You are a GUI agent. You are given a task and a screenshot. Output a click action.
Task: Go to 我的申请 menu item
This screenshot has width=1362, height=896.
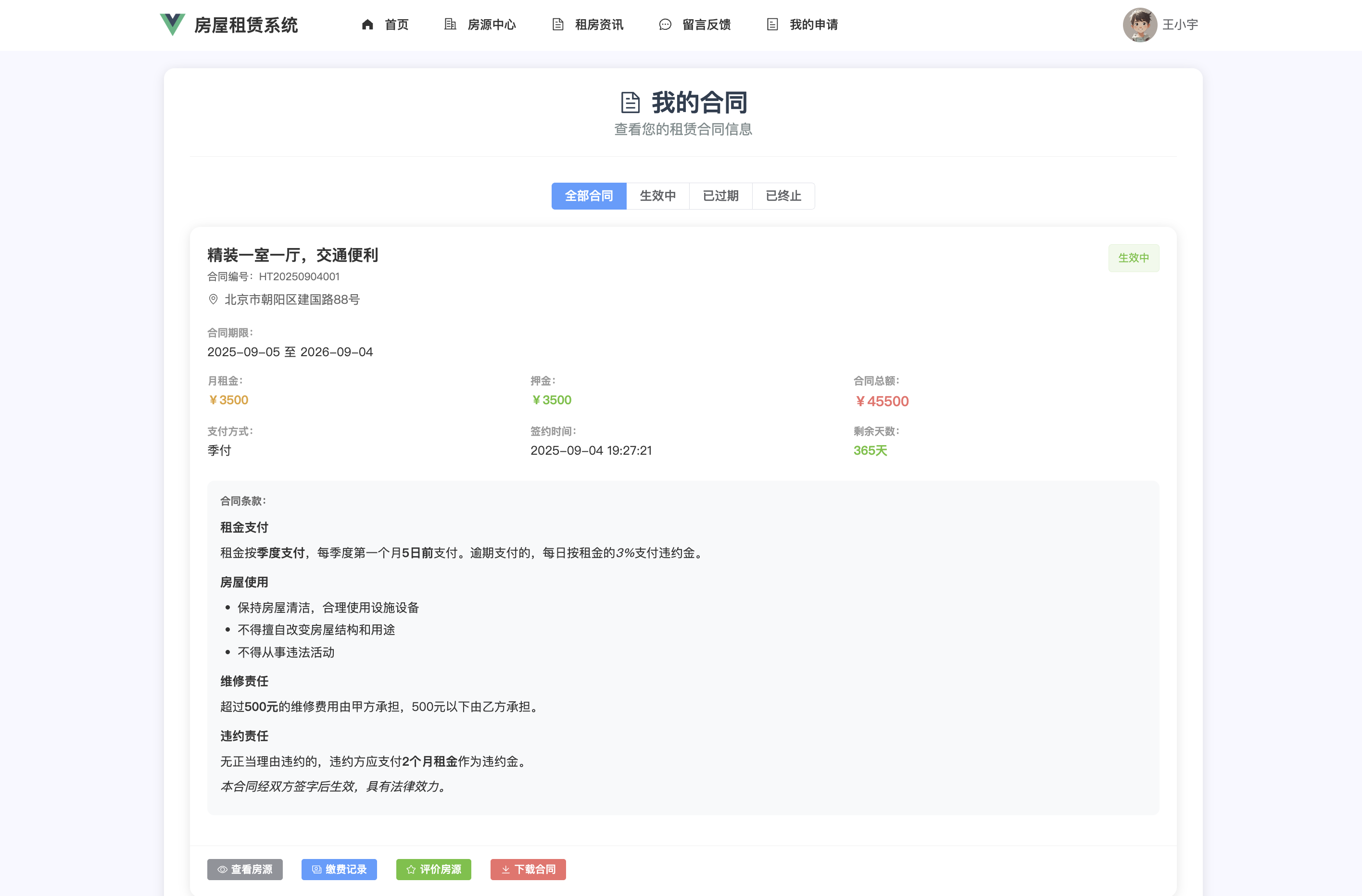coord(813,25)
